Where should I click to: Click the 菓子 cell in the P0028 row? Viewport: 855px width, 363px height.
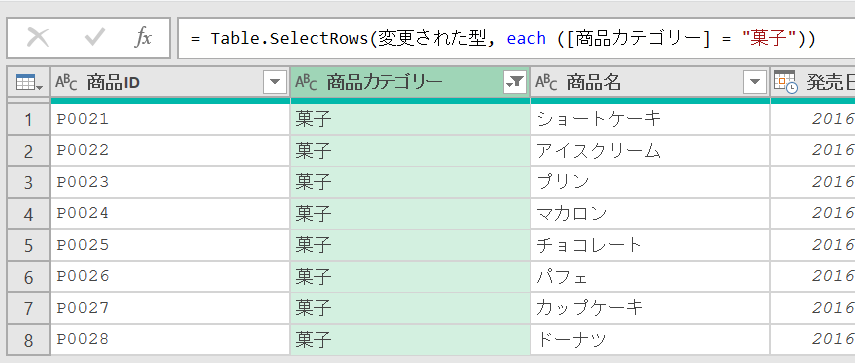(410, 341)
